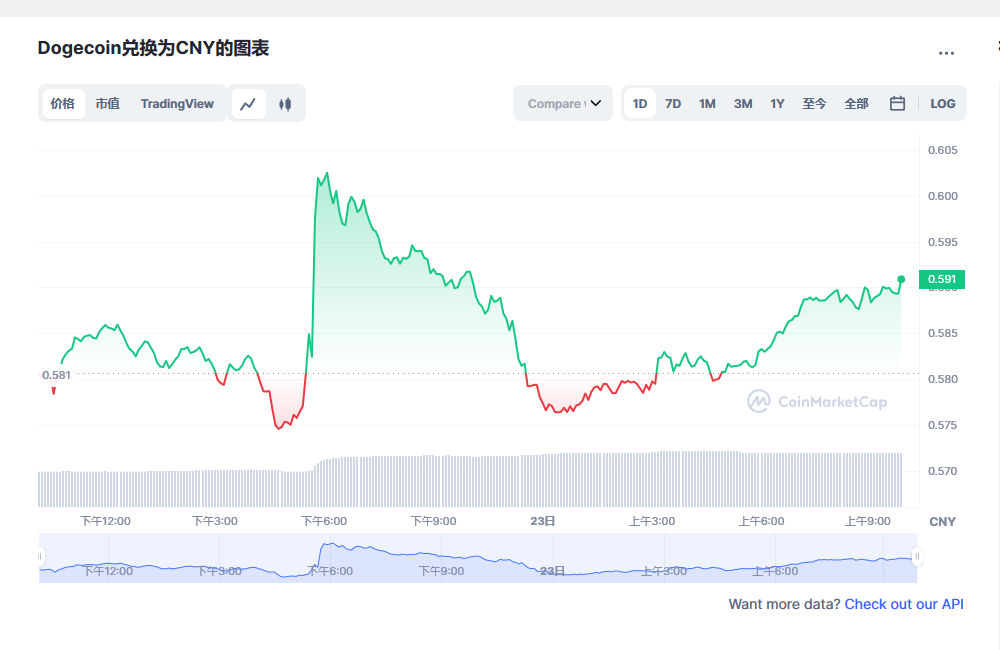
Task: Click the 0.585 y-axis label
Action: click(x=943, y=333)
